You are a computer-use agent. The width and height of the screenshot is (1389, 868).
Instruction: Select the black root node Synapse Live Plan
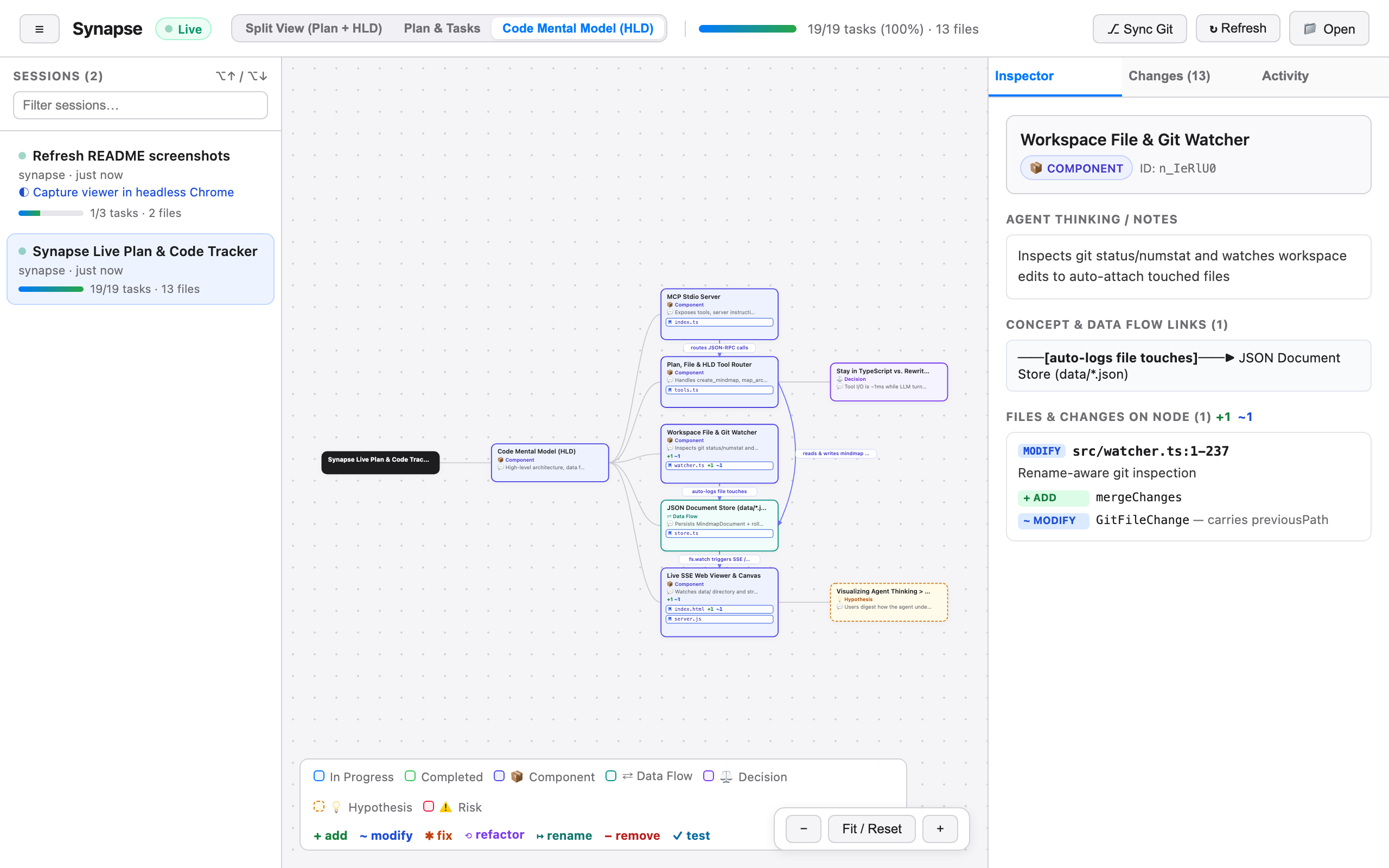[380, 462]
